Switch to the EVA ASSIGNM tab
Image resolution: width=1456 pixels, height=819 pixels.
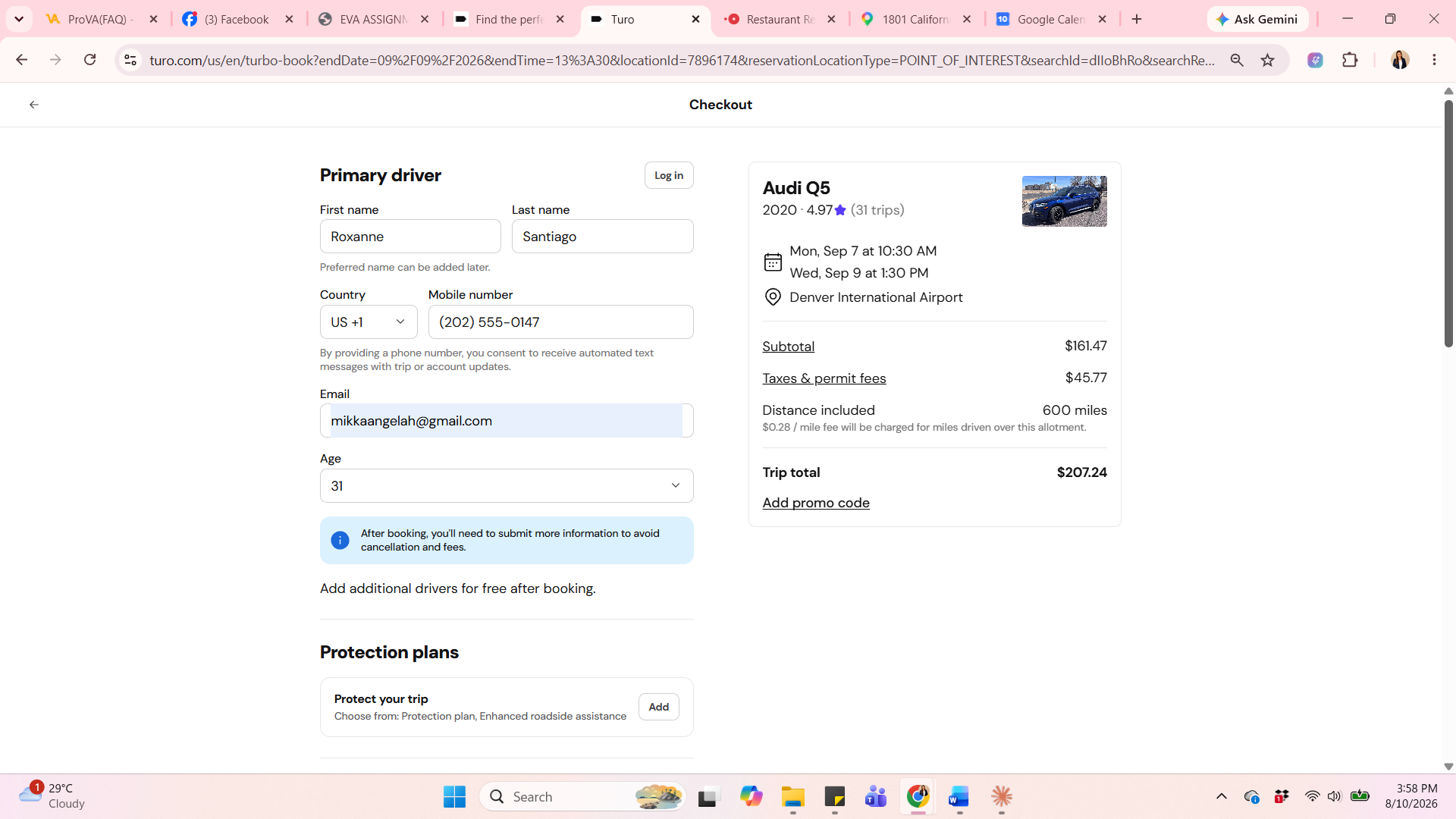pos(373,19)
